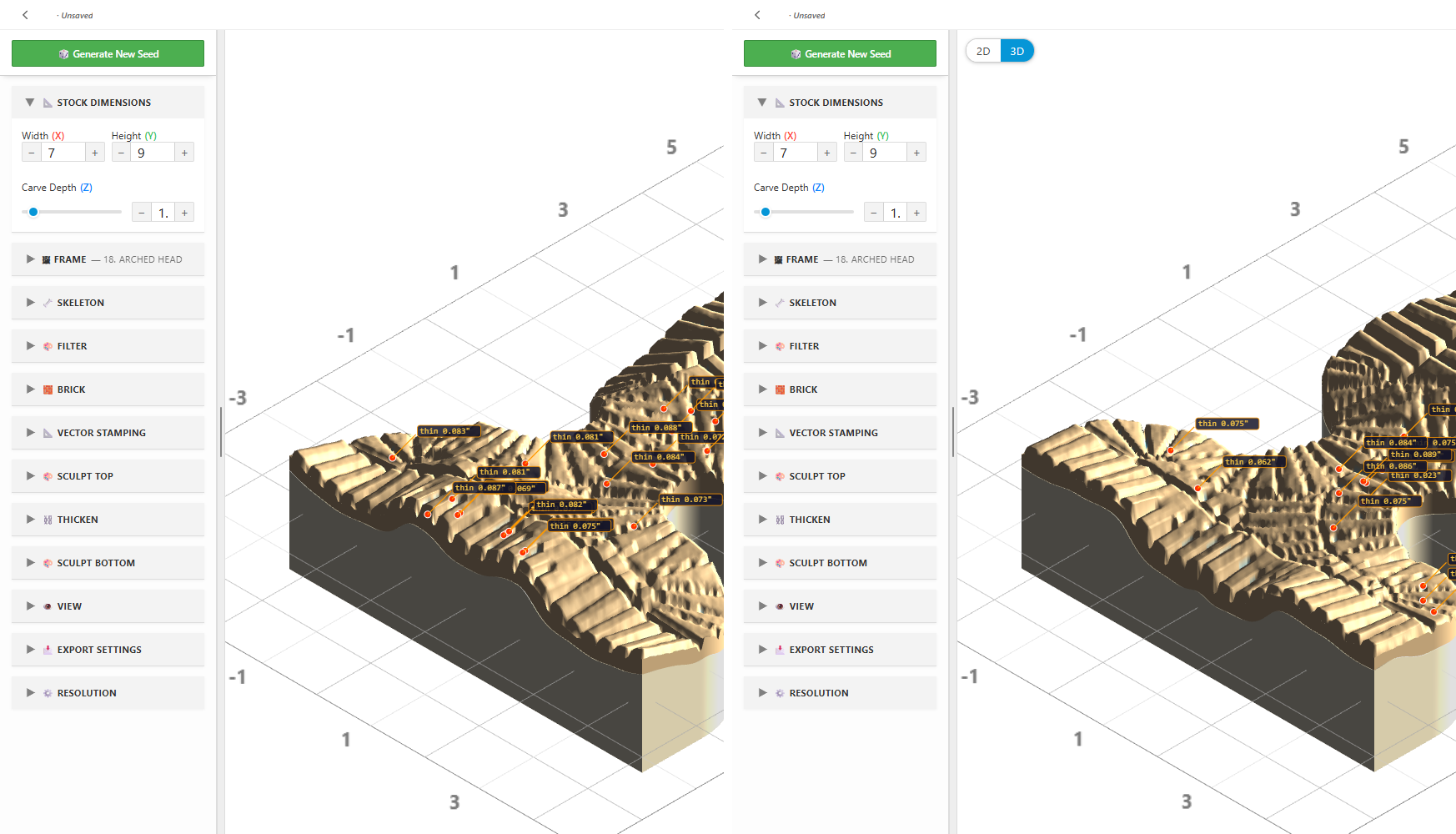Viewport: 1456px width, 834px height.
Task: Click the Width value field in the left panel
Action: pyautogui.click(x=63, y=153)
